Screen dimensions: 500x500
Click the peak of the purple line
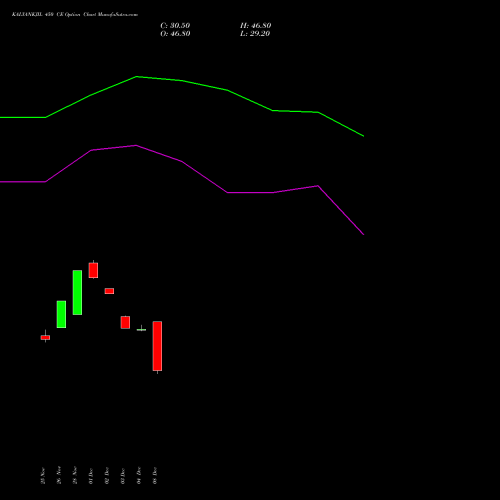point(136,145)
